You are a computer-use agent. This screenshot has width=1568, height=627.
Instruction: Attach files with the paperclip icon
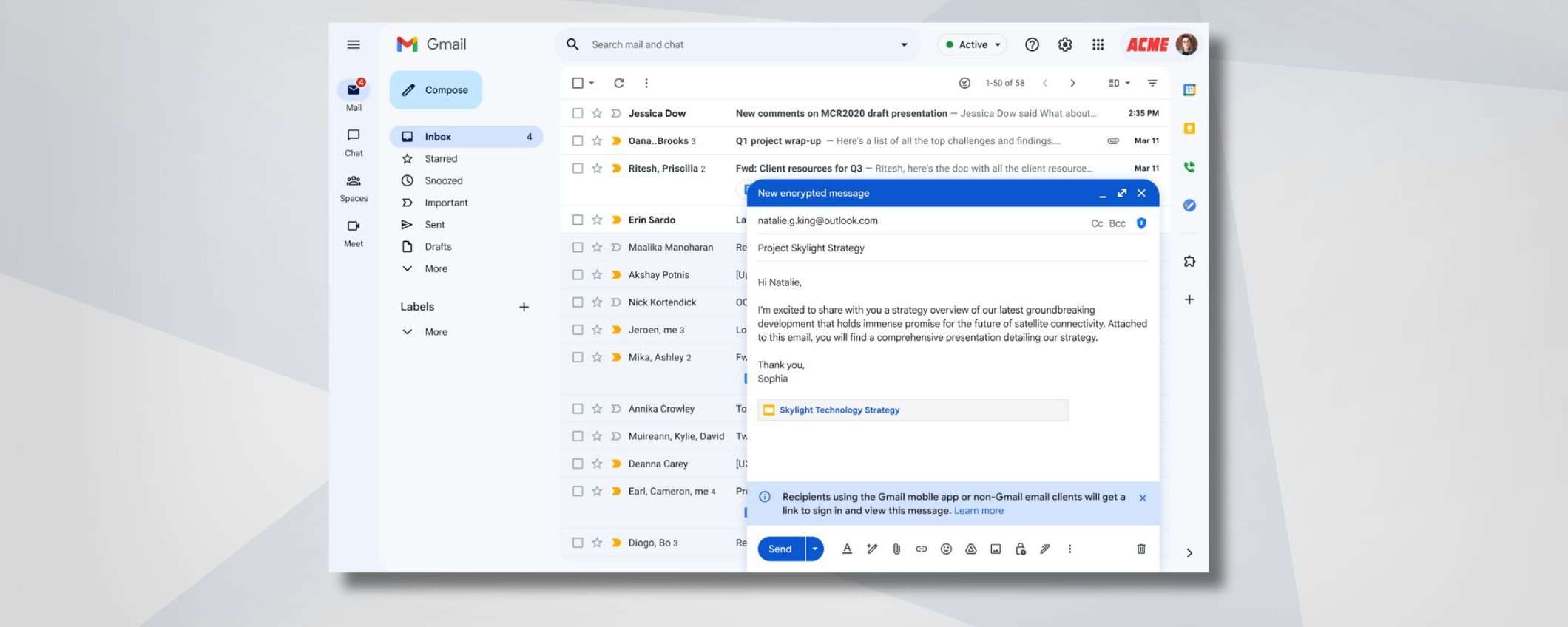point(896,549)
